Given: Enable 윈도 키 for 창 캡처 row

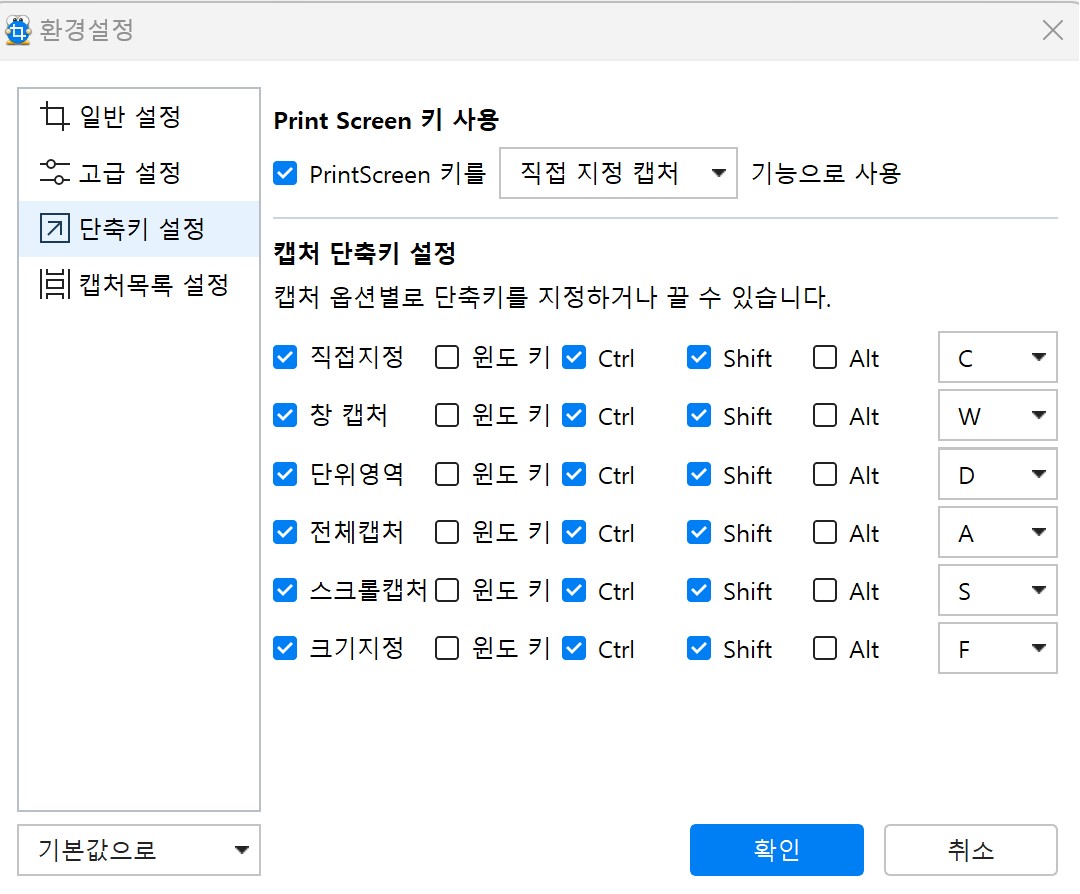Looking at the screenshot, I should coord(447,415).
